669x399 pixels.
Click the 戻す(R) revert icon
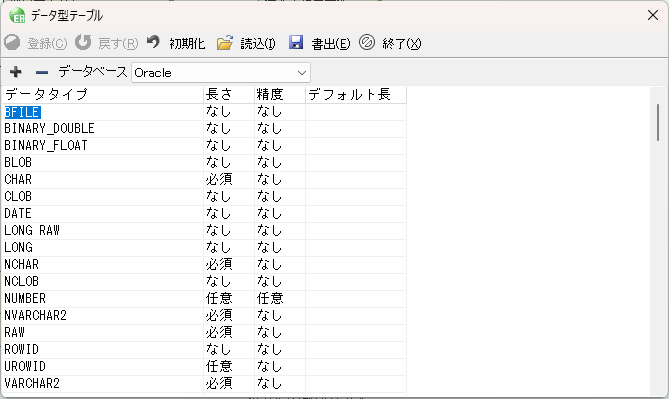pyautogui.click(x=83, y=43)
